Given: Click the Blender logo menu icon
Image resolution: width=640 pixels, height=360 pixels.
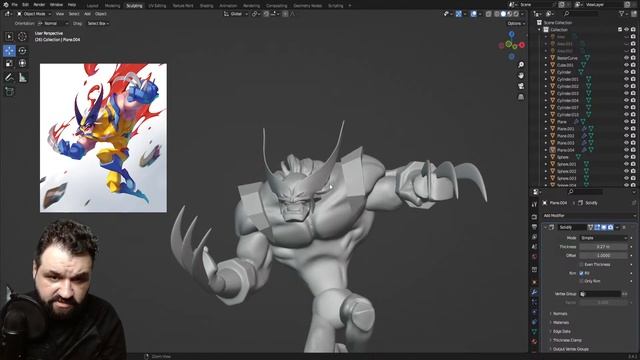Looking at the screenshot, I should tap(5, 5).
